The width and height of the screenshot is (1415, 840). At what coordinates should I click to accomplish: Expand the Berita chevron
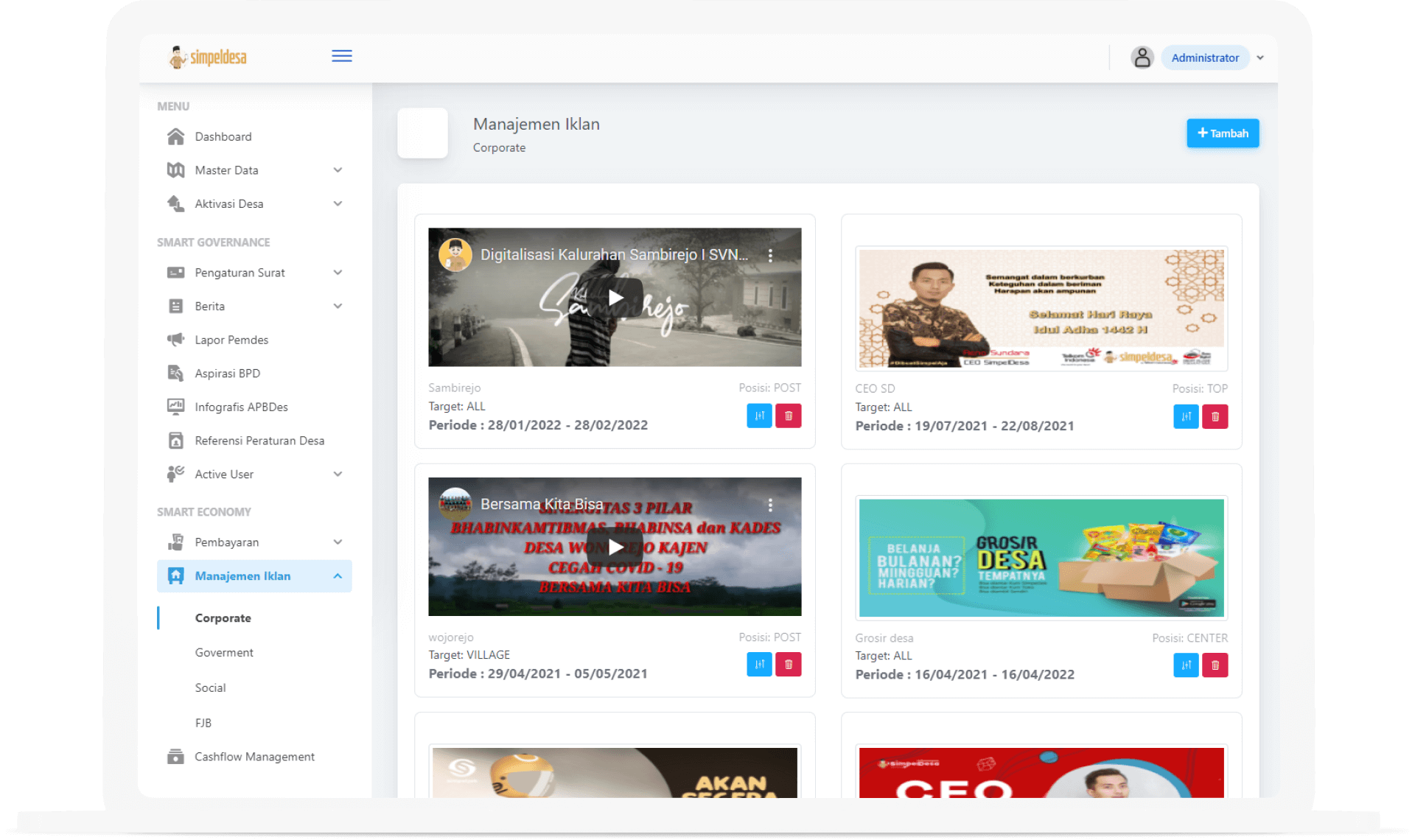click(338, 306)
